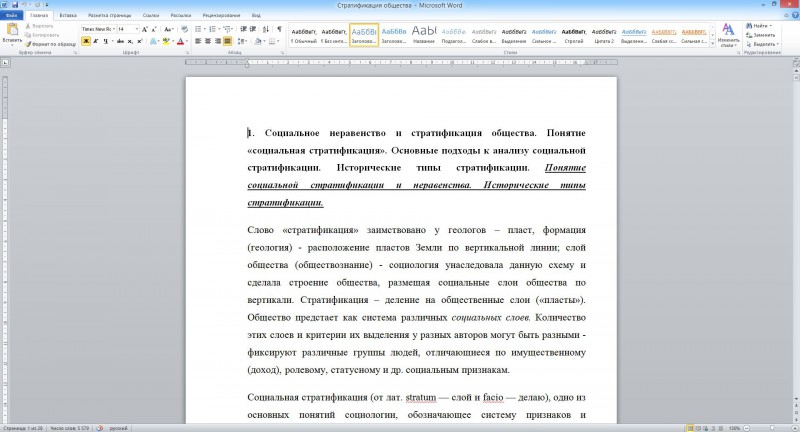Switch to the Page Layout (Разметка страницы) tab
Screen dimensions: 800x432
pyautogui.click(x=109, y=15)
